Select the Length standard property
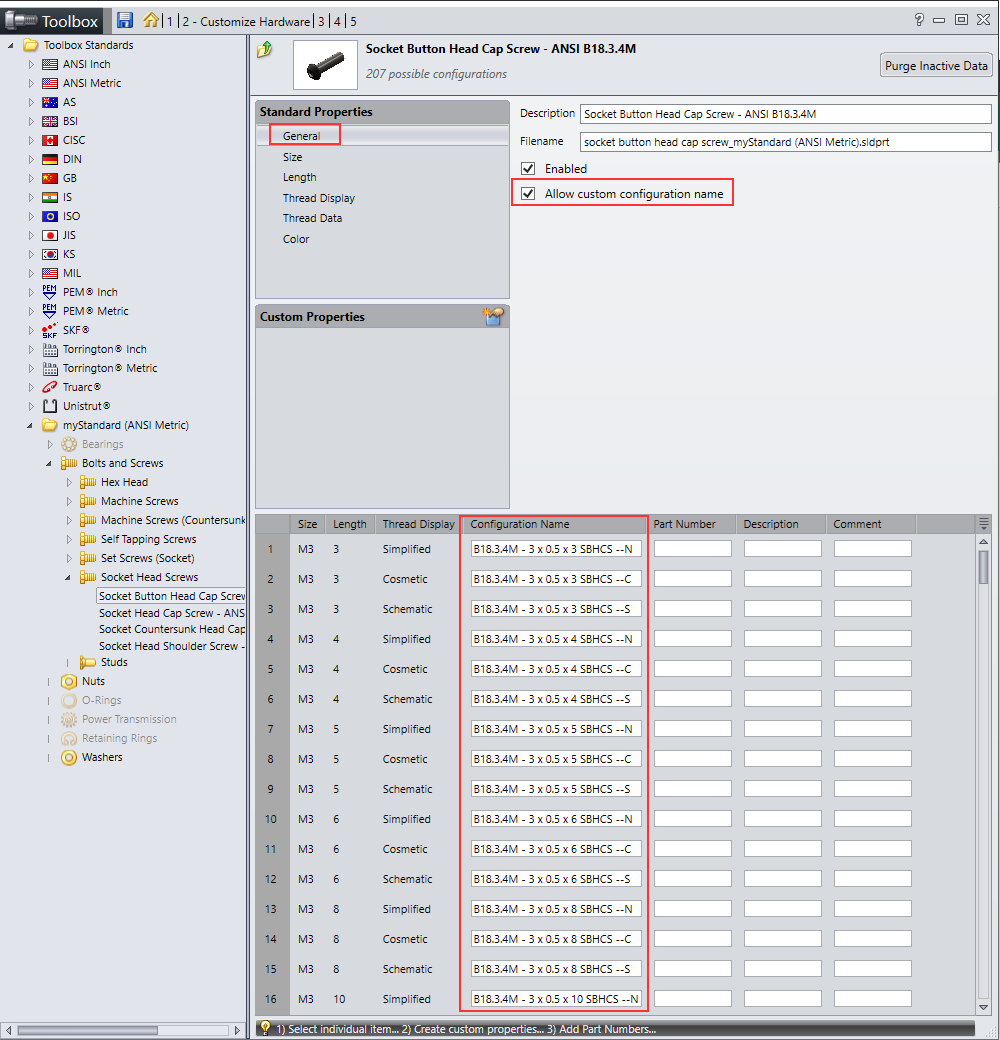Viewport: 1000px width, 1040px height. (300, 177)
